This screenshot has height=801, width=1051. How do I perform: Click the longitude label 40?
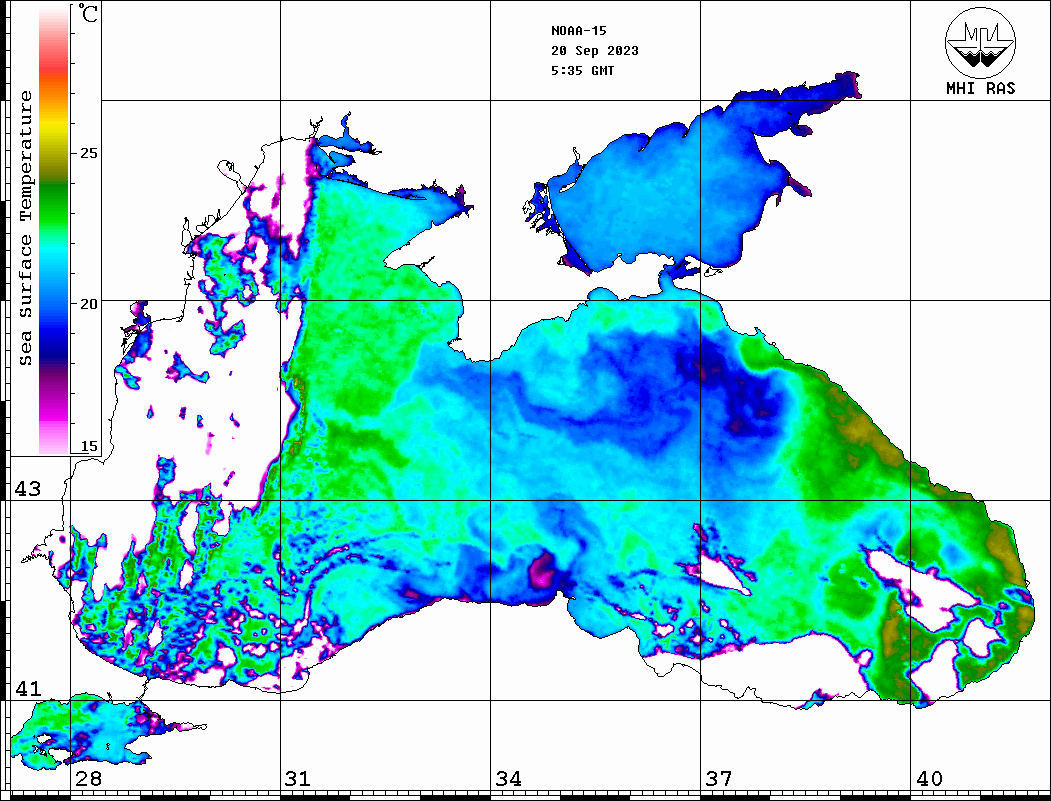point(929,779)
